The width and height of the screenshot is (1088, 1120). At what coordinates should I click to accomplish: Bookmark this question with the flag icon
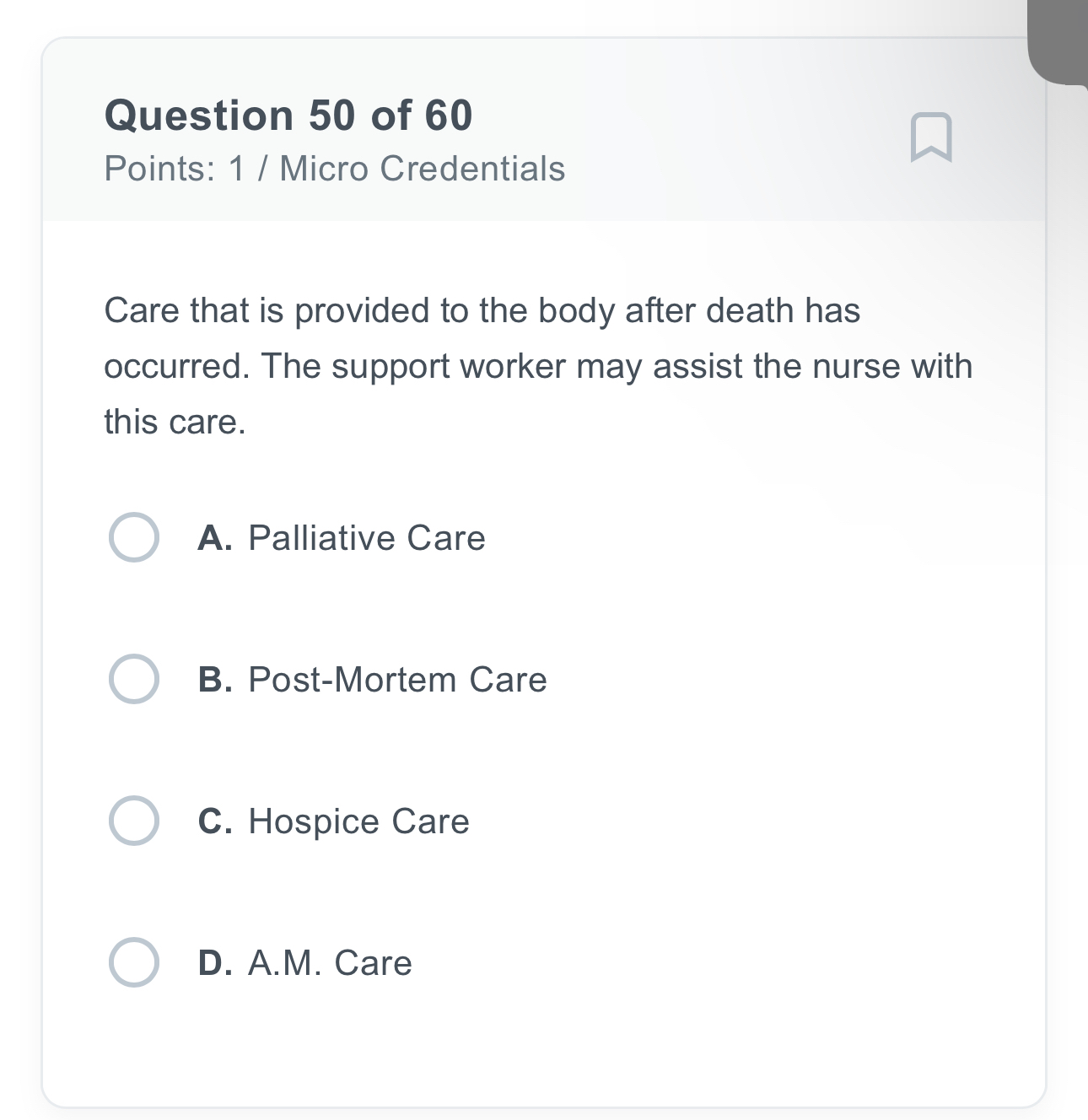(x=931, y=137)
